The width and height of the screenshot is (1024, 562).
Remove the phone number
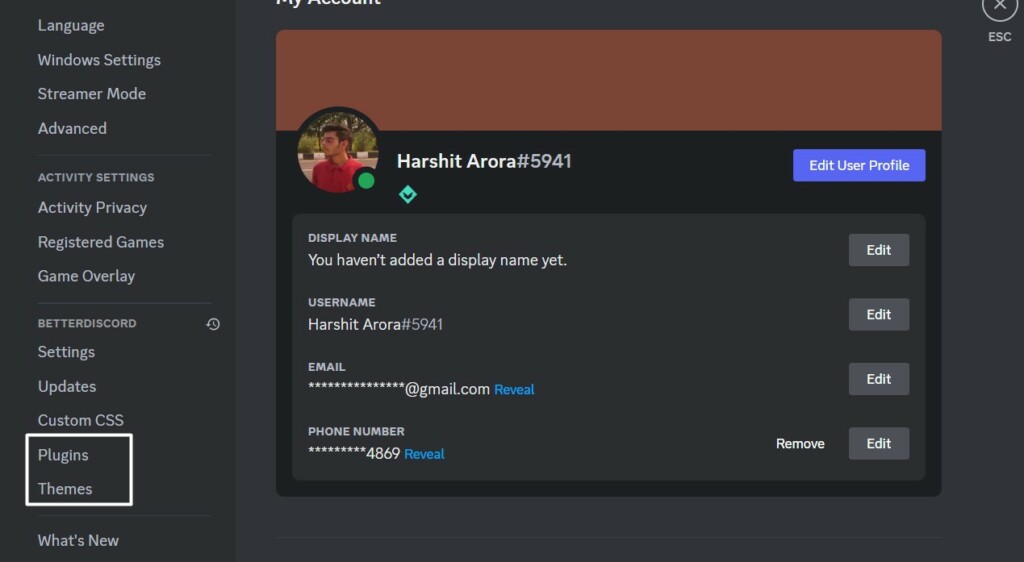(x=800, y=444)
